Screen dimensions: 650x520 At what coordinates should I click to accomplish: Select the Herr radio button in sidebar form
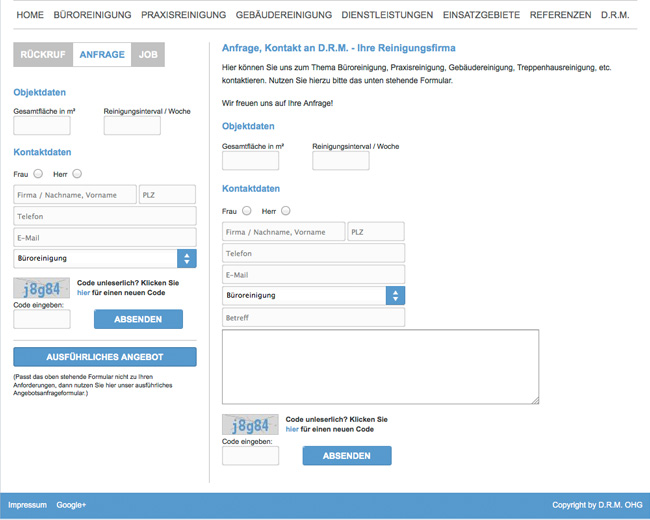(x=77, y=174)
